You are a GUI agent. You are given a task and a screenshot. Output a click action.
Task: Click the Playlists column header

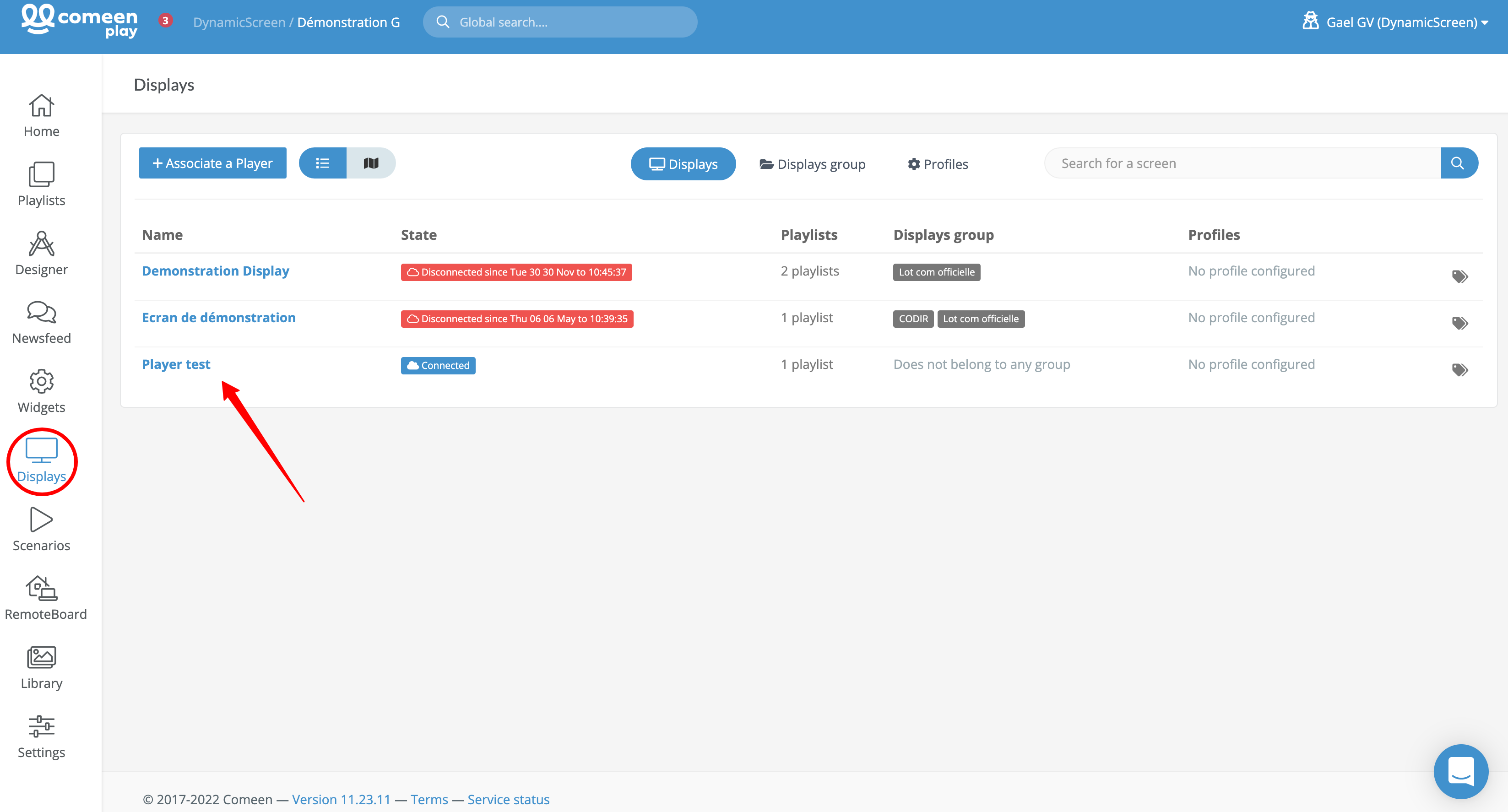pyautogui.click(x=809, y=235)
